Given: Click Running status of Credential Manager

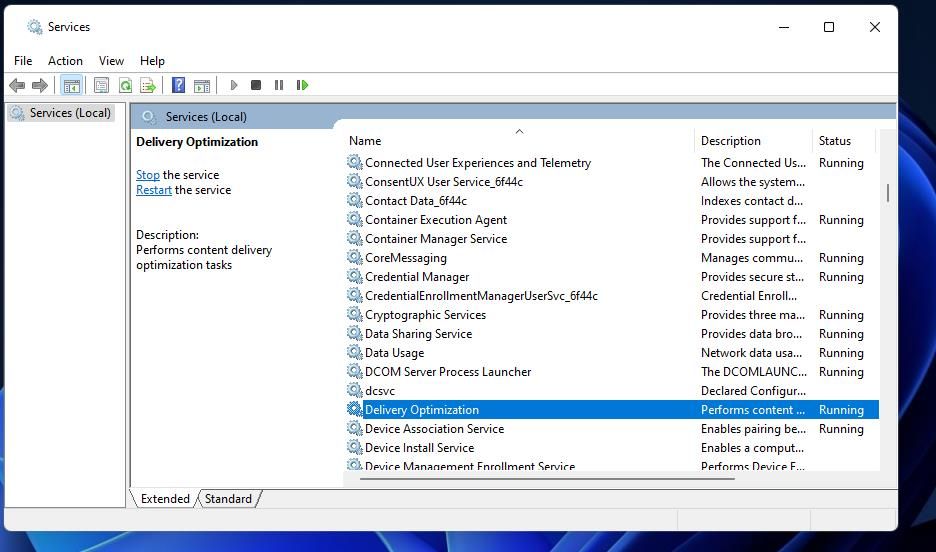Looking at the screenshot, I should [x=841, y=277].
